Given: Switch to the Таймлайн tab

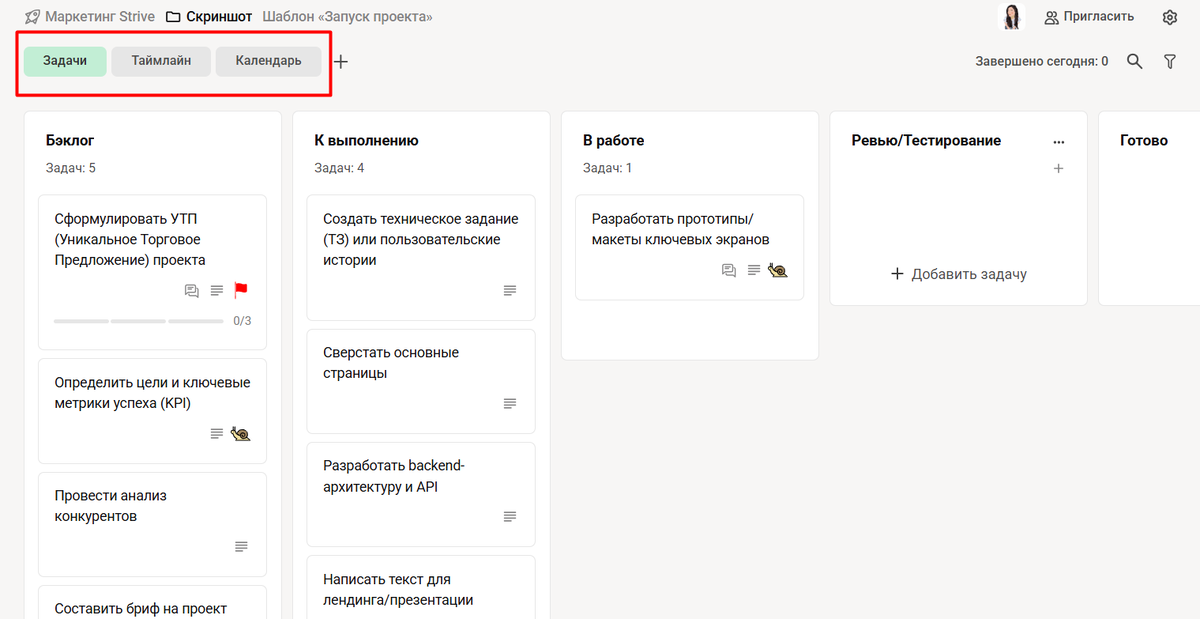Looking at the screenshot, I should click(160, 61).
